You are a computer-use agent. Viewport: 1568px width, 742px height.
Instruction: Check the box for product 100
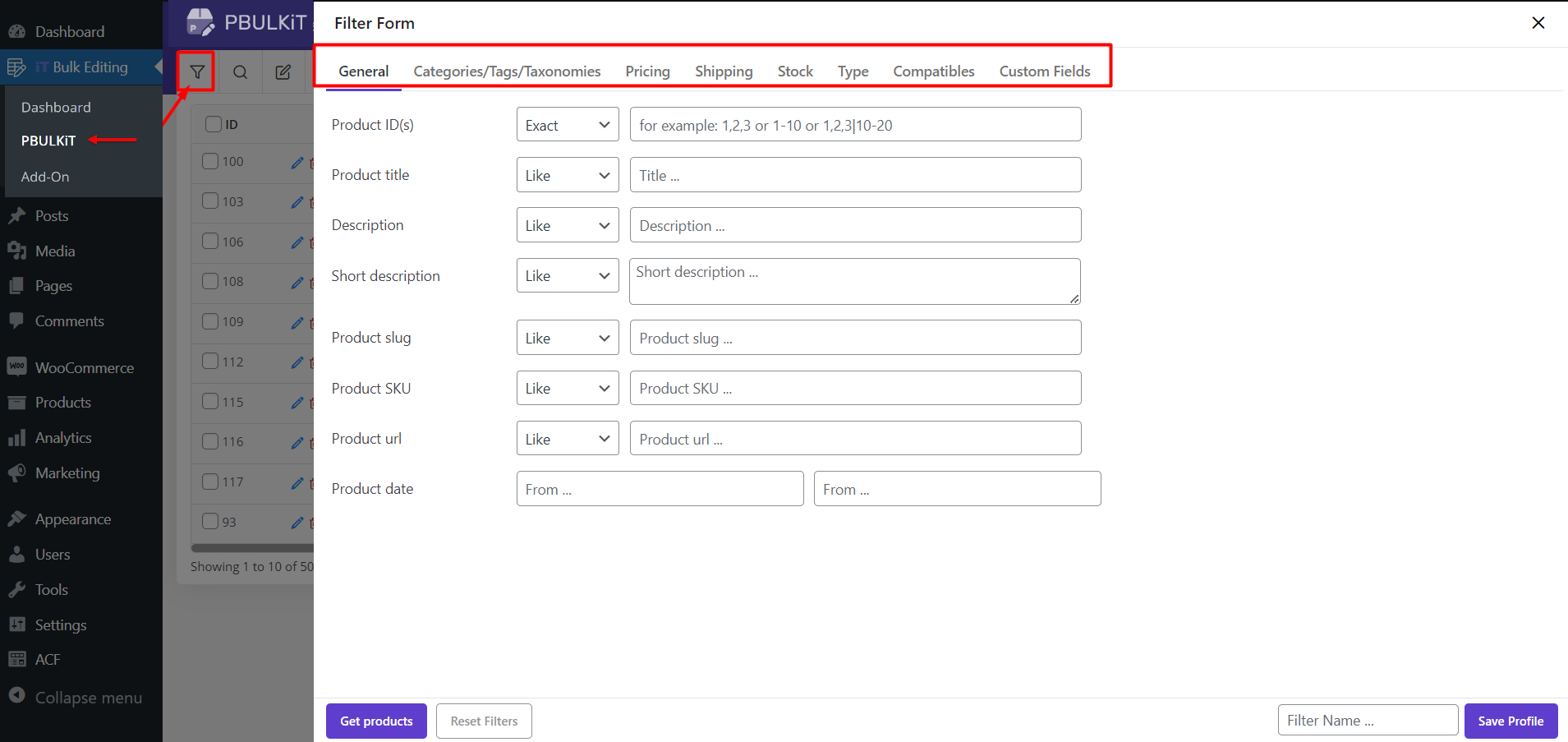click(210, 161)
